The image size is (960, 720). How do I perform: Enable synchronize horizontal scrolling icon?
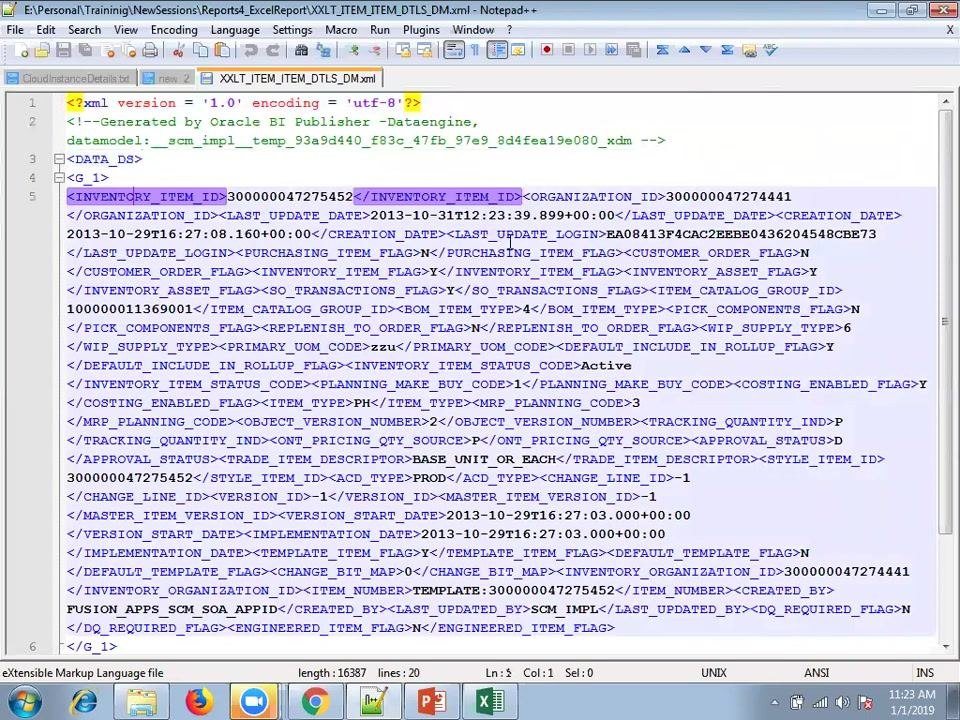point(424,51)
